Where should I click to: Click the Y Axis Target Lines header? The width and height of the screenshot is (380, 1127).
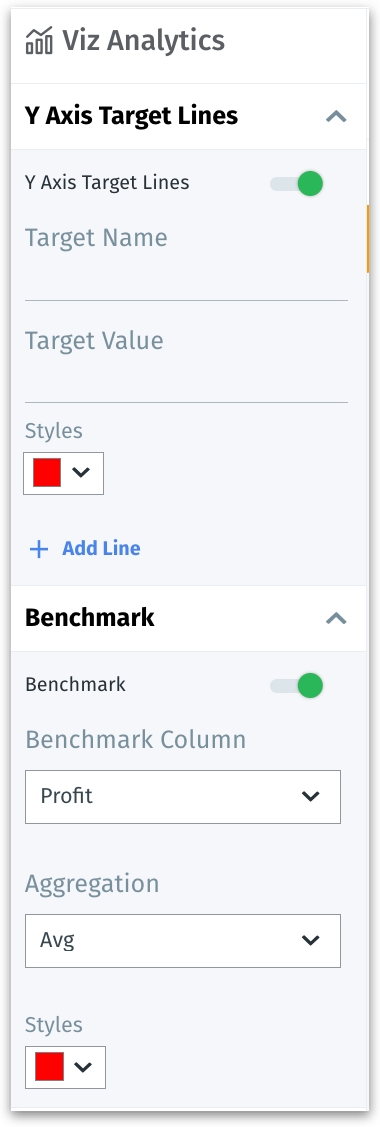tap(131, 115)
